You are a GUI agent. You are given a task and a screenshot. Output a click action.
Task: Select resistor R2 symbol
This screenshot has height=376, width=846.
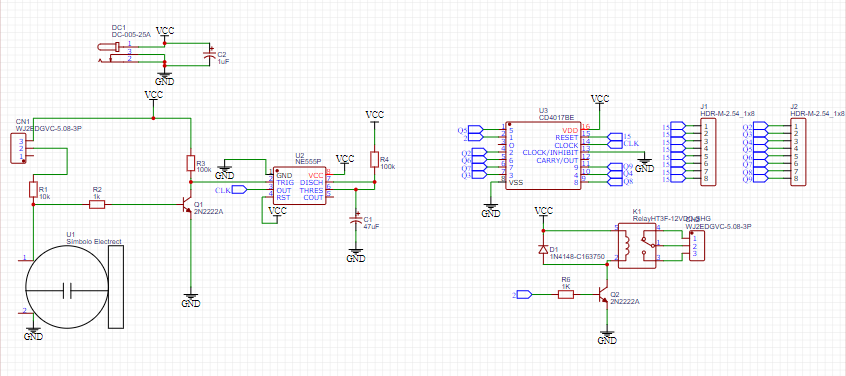point(97,204)
